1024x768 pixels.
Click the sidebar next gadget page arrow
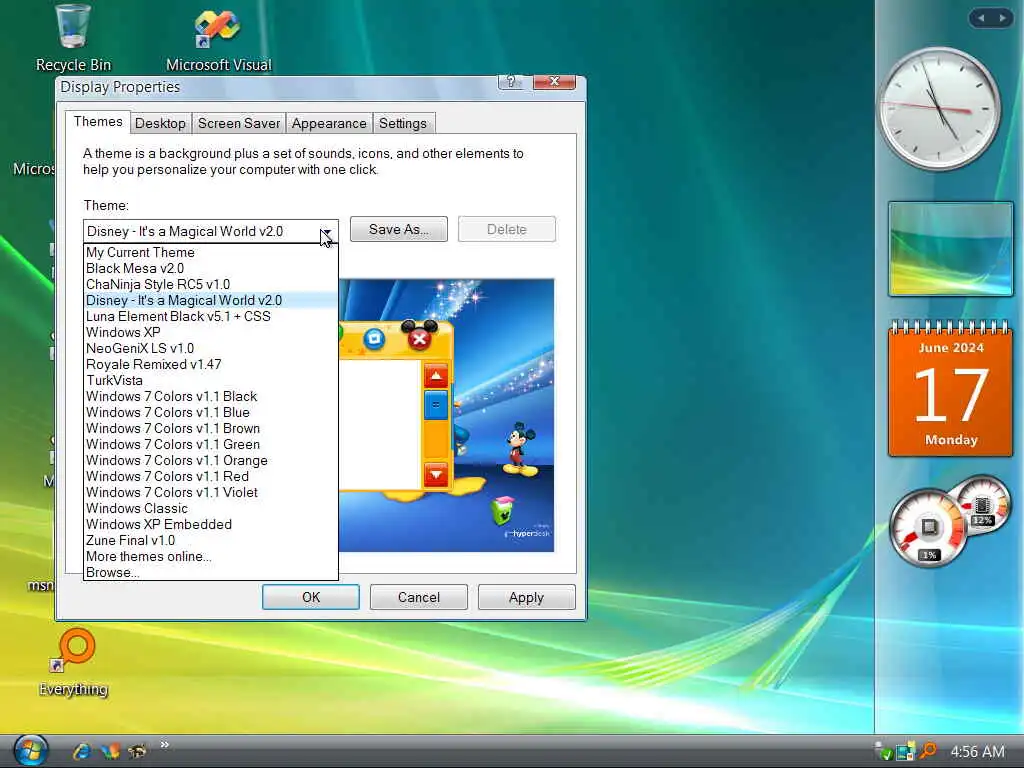pyautogui.click(x=1002, y=18)
